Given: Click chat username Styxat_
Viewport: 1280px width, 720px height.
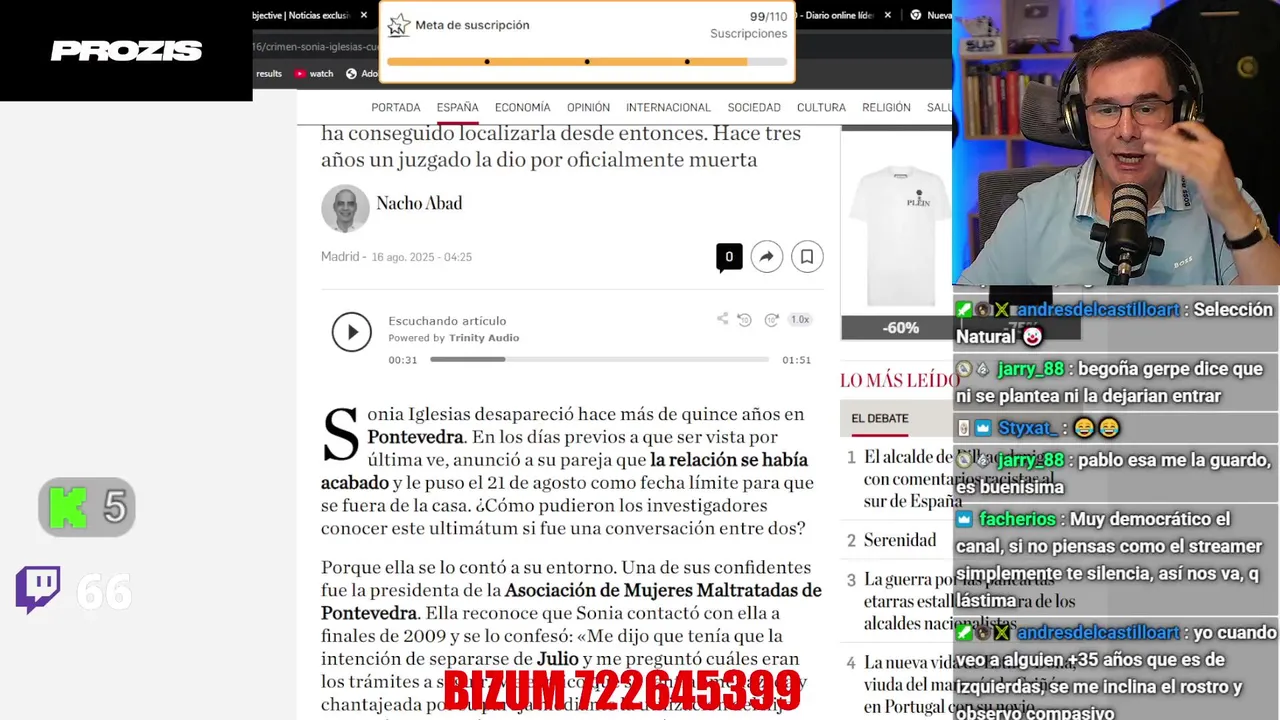Looking at the screenshot, I should pyautogui.click(x=1028, y=428).
